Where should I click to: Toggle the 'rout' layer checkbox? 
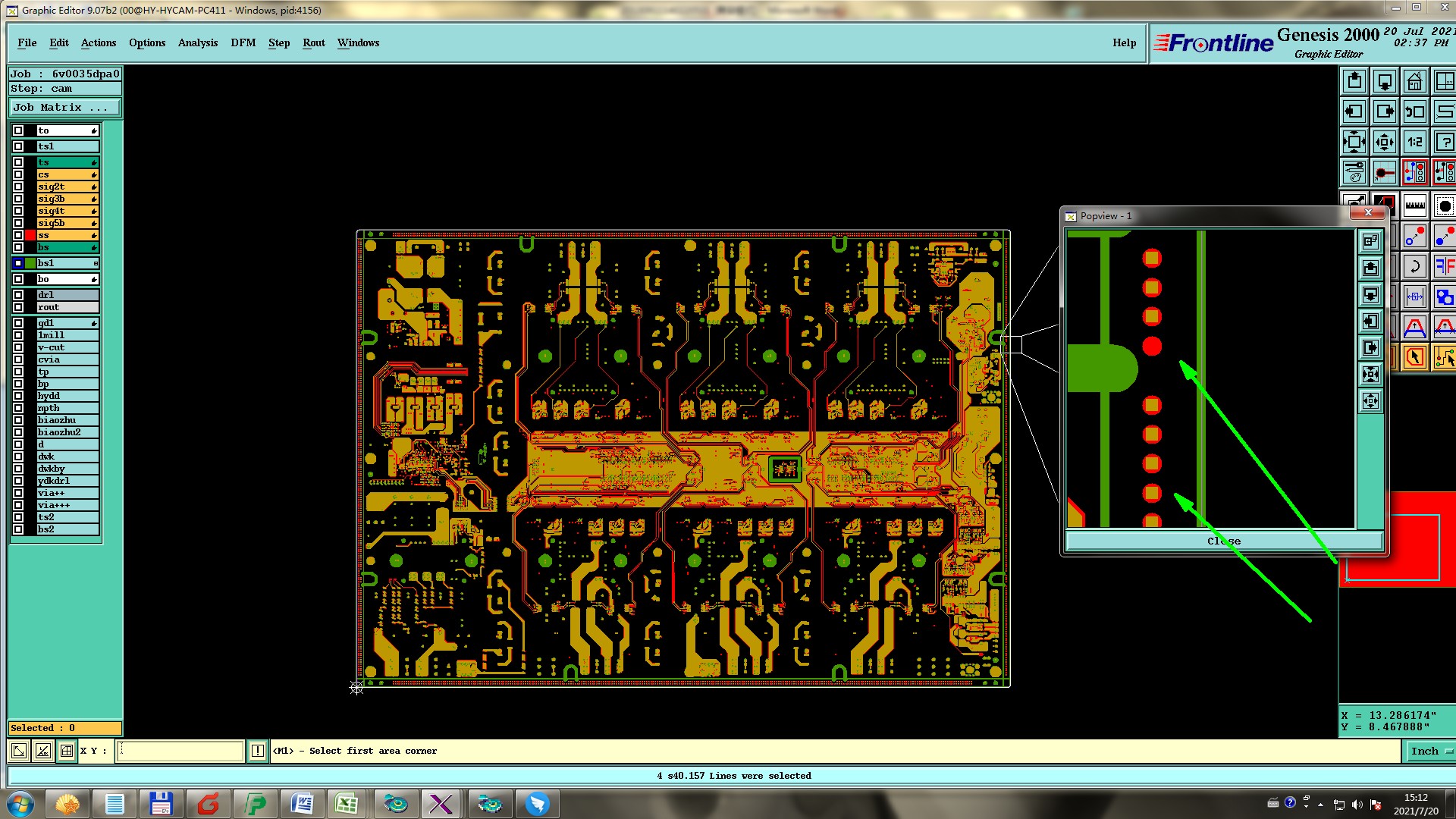click(x=18, y=307)
